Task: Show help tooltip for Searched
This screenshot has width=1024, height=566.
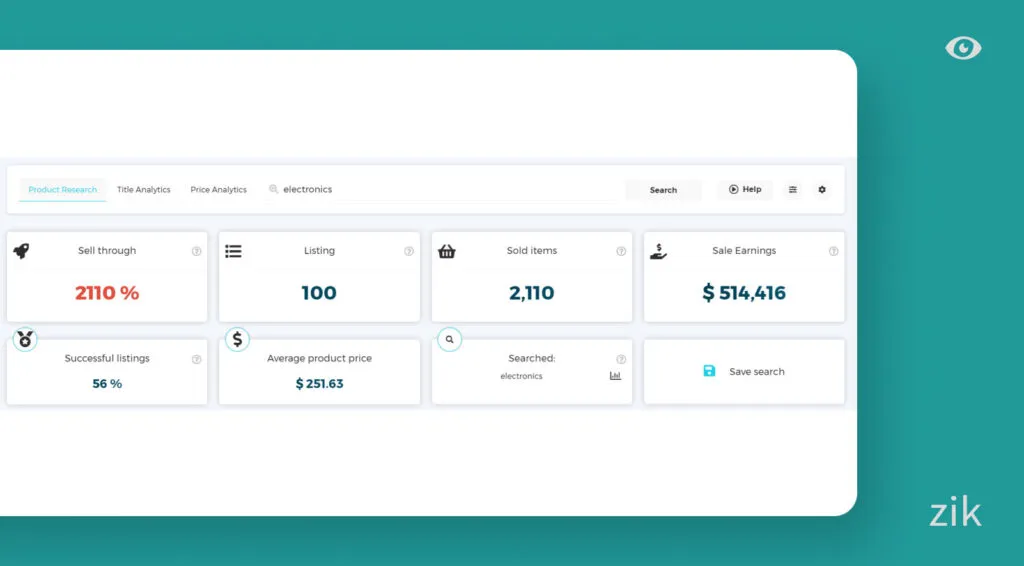Action: [x=621, y=359]
